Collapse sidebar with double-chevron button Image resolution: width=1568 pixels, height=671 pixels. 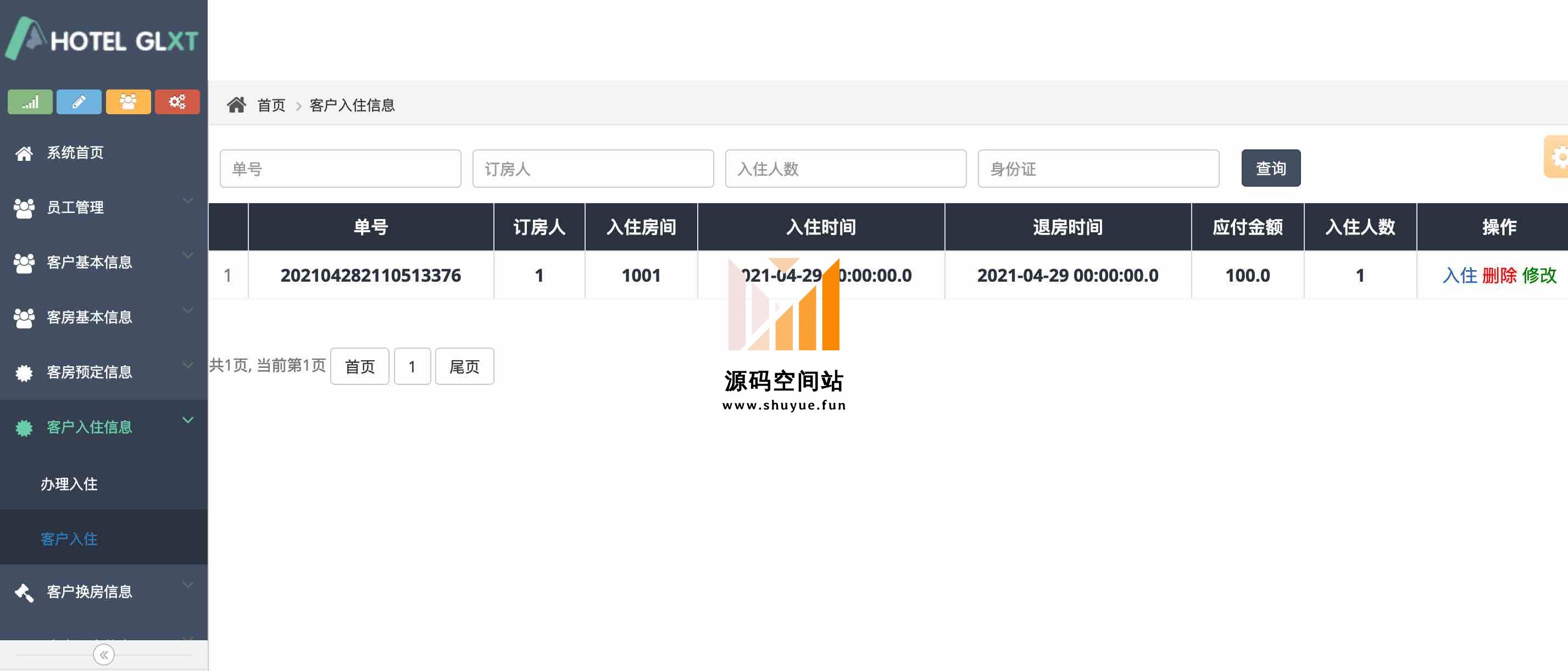[103, 655]
